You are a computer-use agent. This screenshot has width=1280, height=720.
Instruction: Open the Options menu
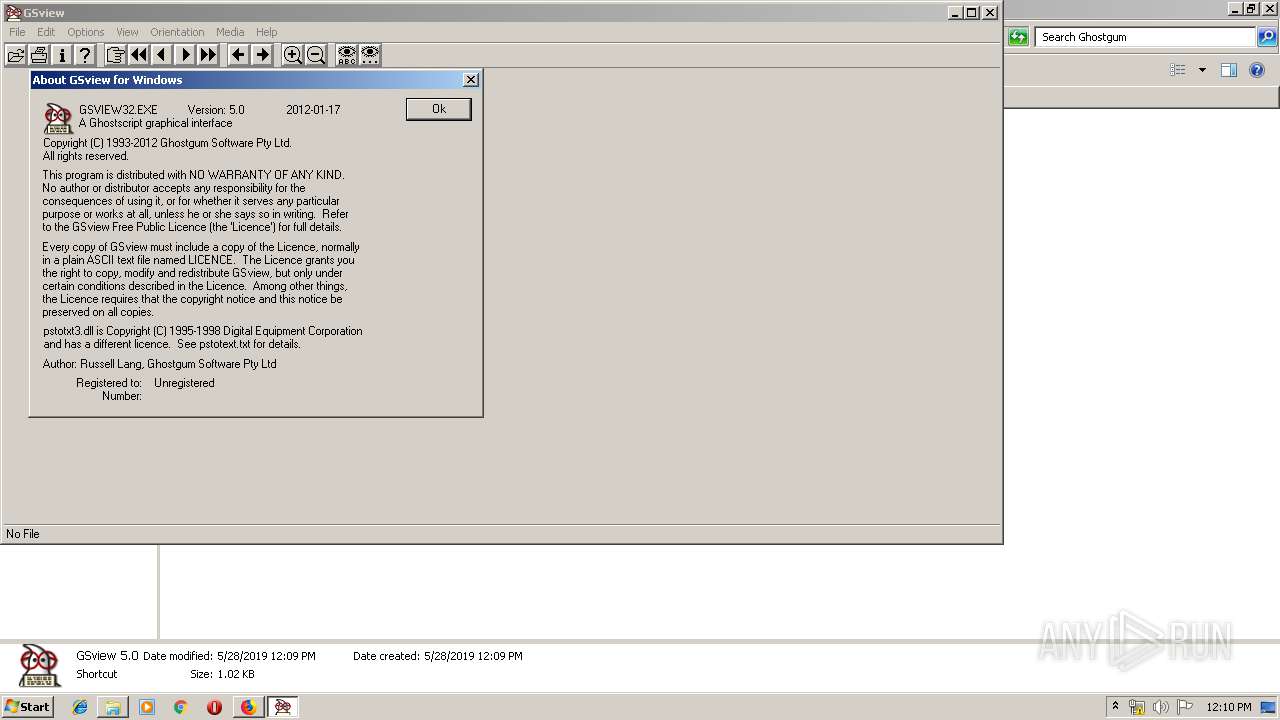coord(86,32)
